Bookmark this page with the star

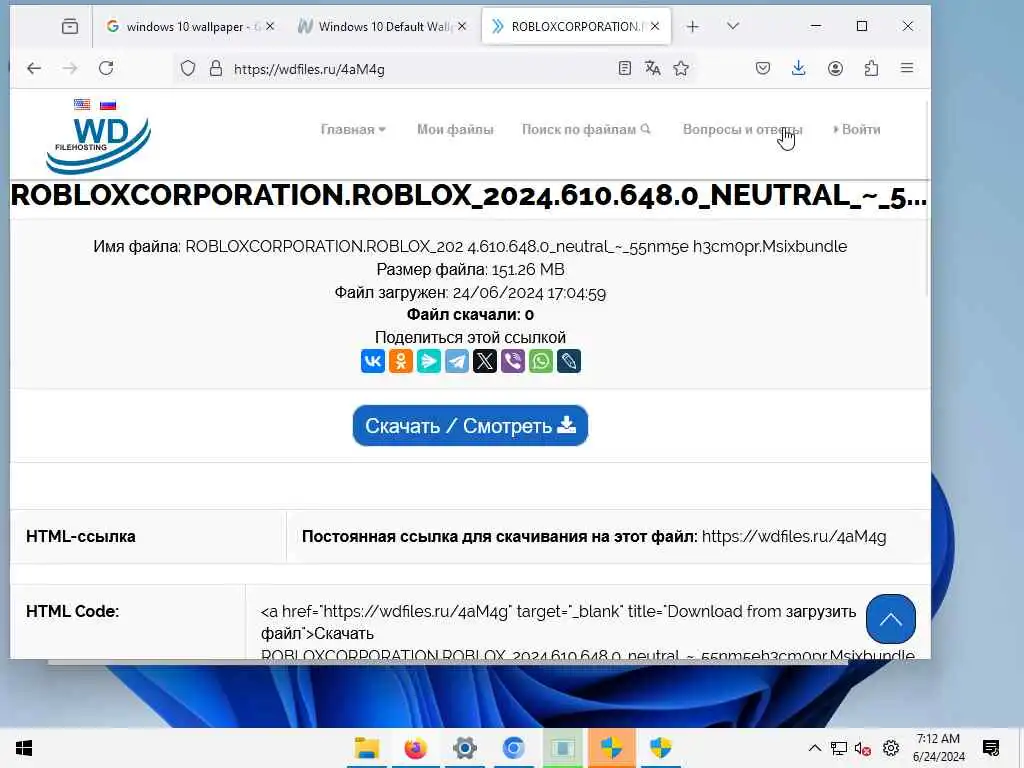coord(681,68)
